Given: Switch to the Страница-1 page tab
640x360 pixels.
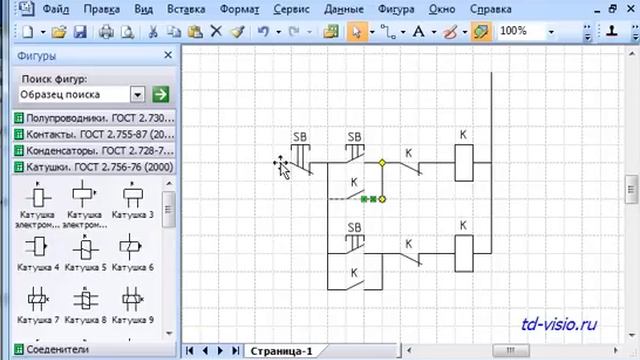Looking at the screenshot, I should (281, 351).
